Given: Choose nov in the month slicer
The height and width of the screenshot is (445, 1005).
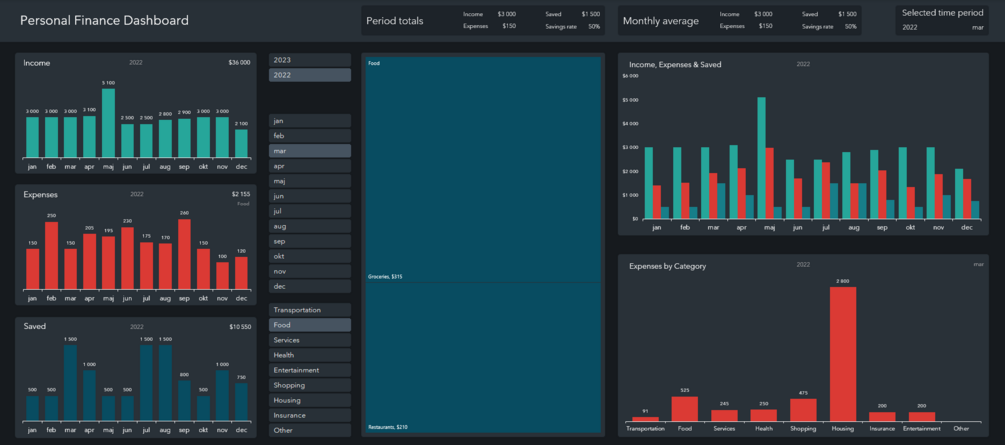Looking at the screenshot, I should [310, 271].
